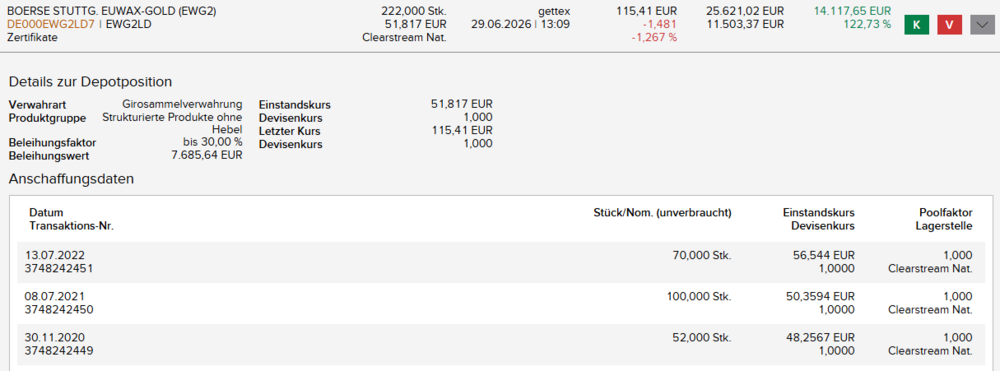Click transaction number 3748242449

[x=59, y=351]
